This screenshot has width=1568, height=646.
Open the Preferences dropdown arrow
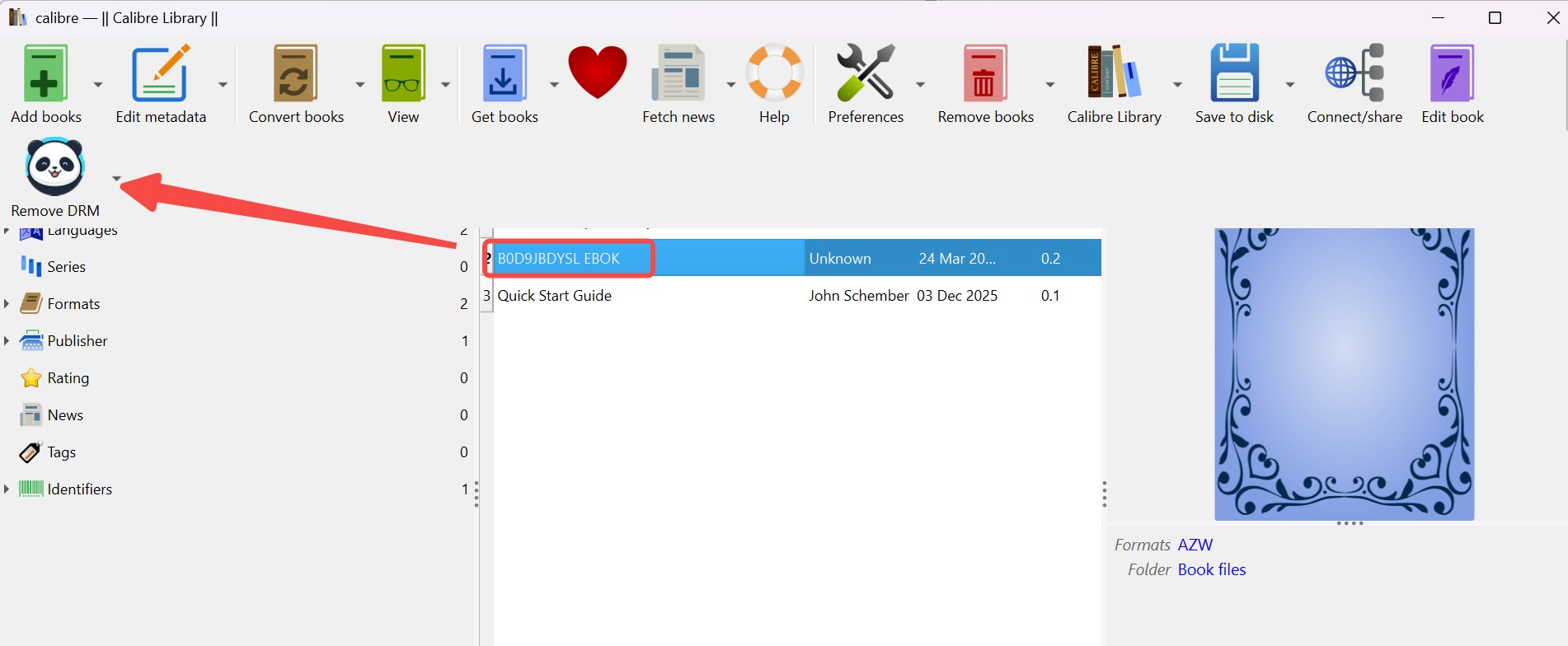920,84
